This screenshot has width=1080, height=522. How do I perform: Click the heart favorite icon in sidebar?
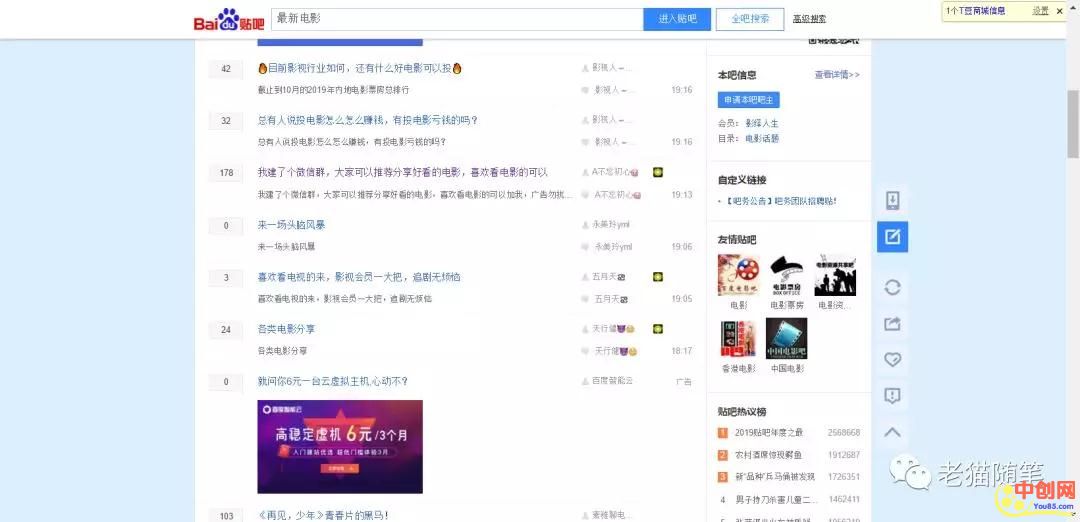click(892, 359)
